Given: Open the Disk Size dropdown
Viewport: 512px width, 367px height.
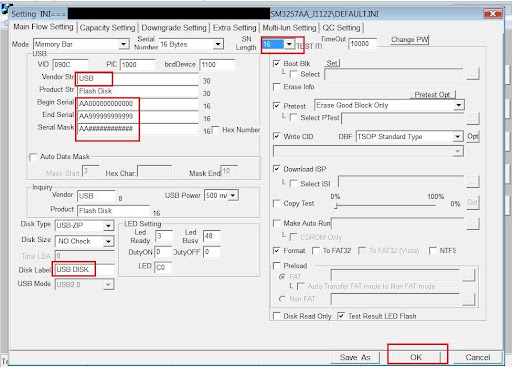Looking at the screenshot, I should [x=108, y=241].
